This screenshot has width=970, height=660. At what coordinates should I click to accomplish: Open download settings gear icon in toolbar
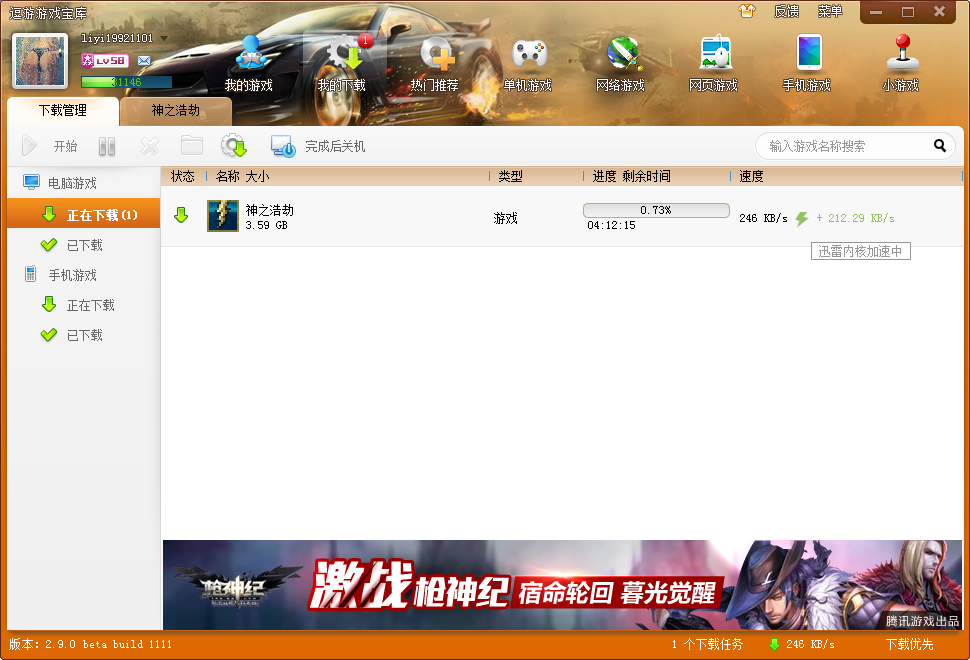pos(234,146)
